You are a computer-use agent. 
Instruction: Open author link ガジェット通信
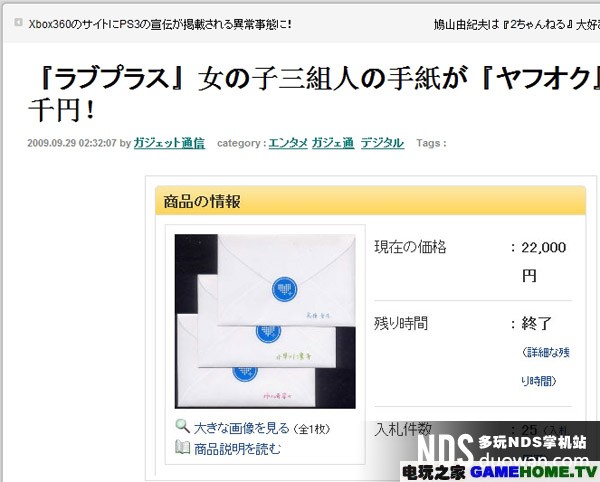pyautogui.click(x=169, y=143)
